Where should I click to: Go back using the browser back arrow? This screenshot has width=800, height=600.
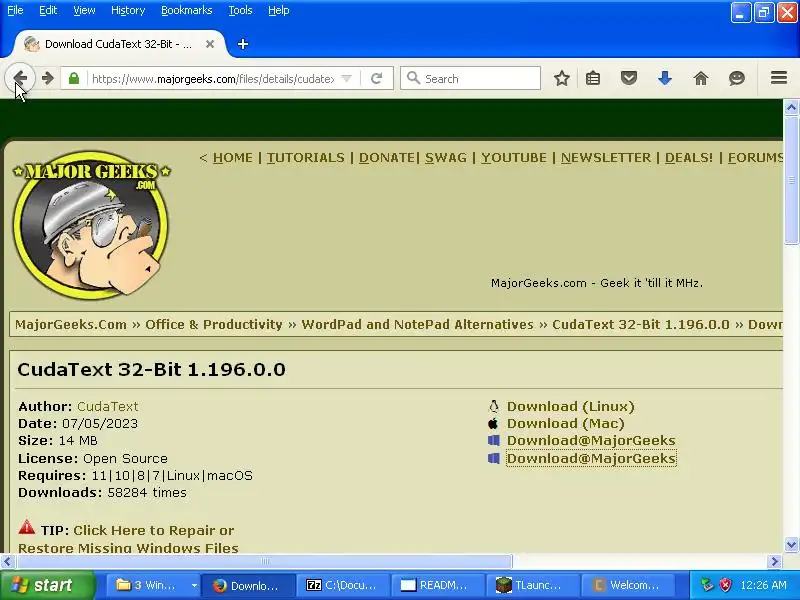click(x=20, y=78)
